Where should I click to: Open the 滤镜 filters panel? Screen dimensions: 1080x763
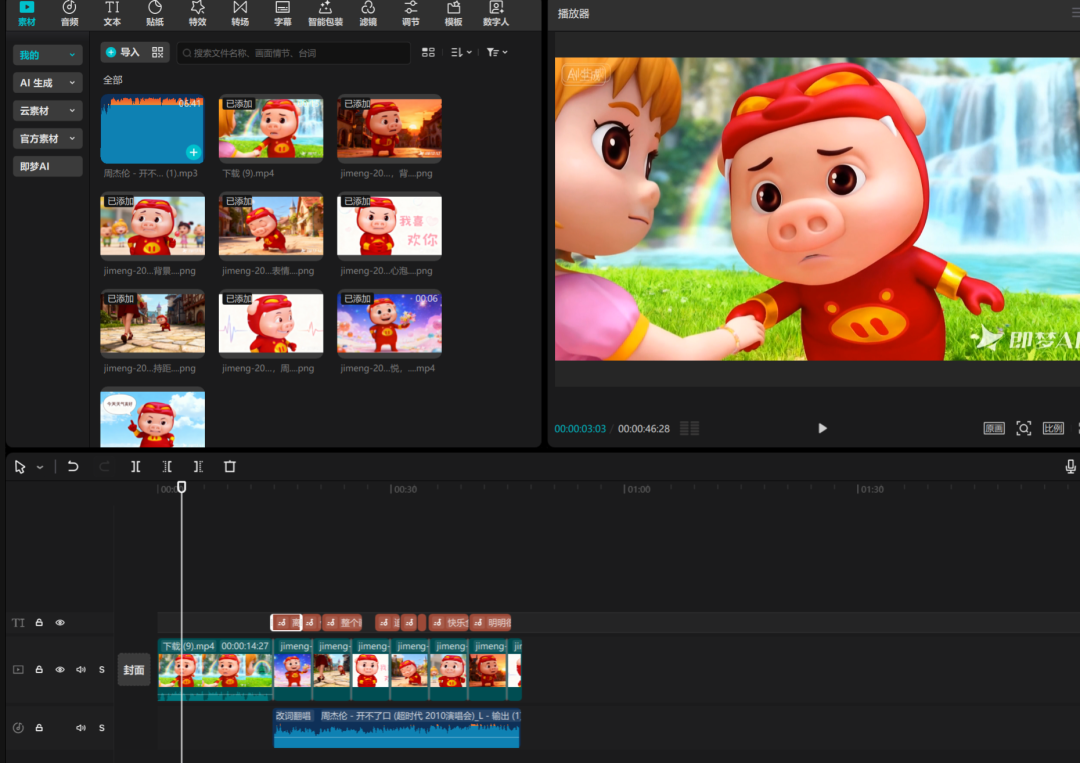(x=368, y=13)
